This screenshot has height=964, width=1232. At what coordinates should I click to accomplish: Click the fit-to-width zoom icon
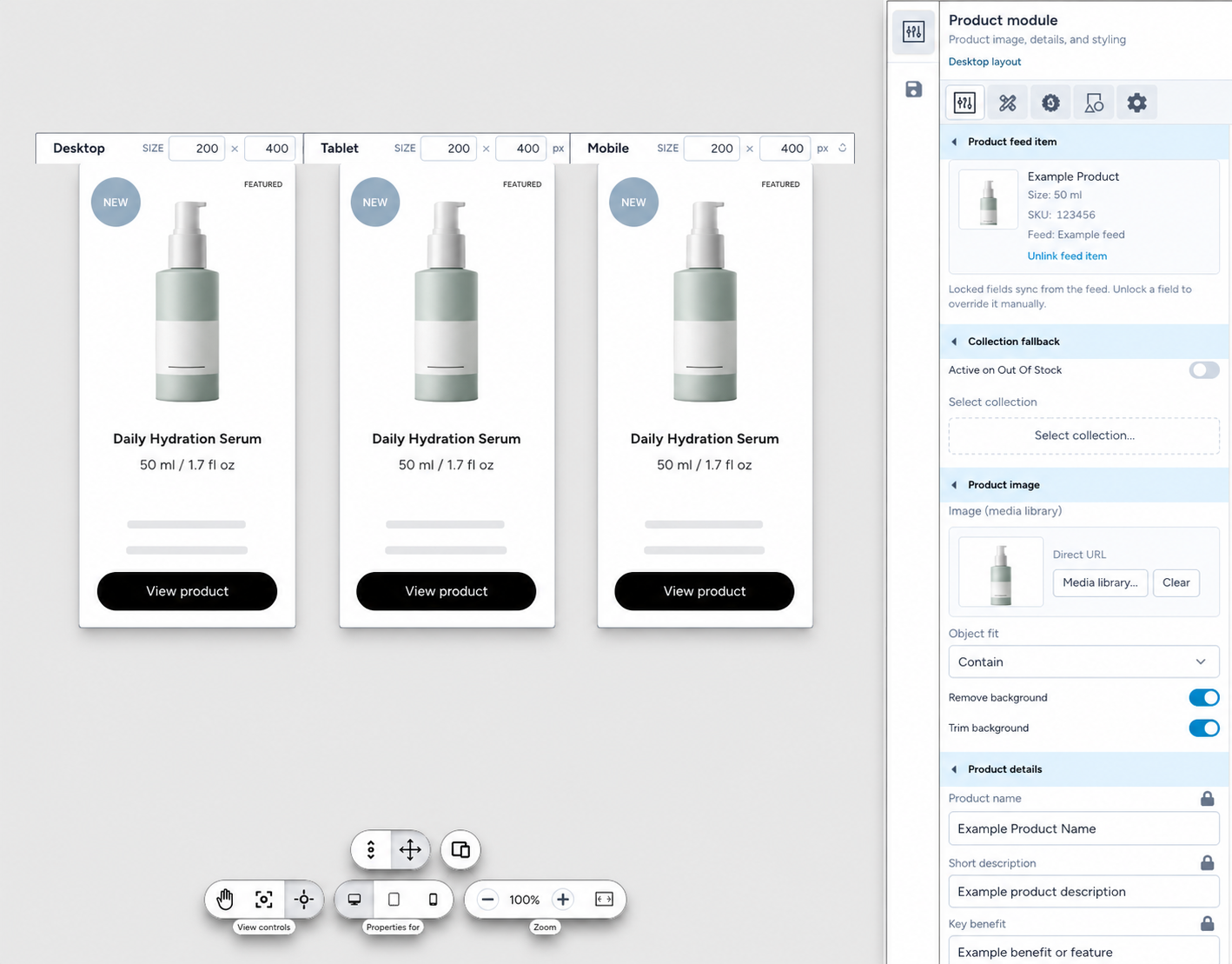point(604,900)
